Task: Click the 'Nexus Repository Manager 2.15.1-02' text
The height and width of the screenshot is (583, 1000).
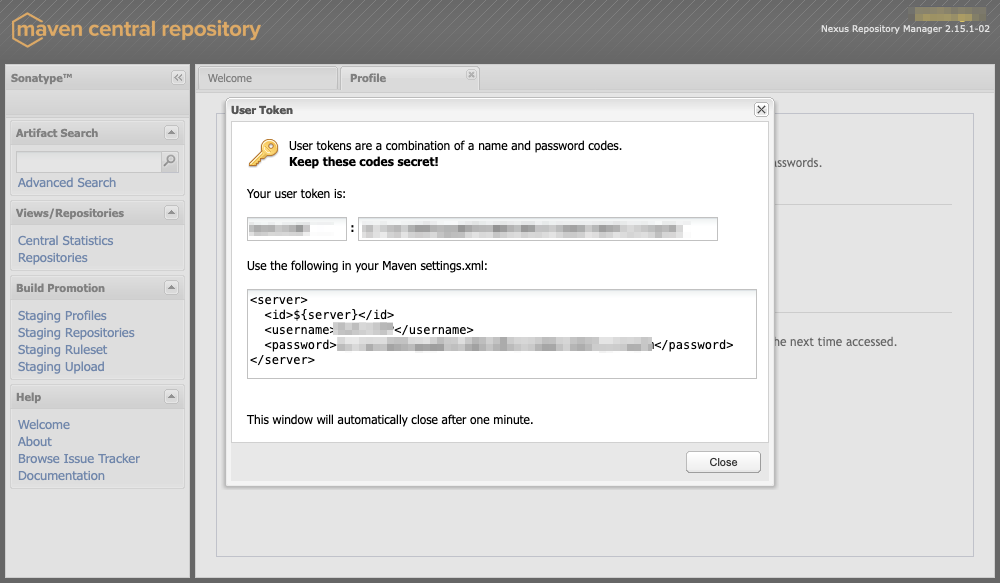Action: (x=905, y=29)
